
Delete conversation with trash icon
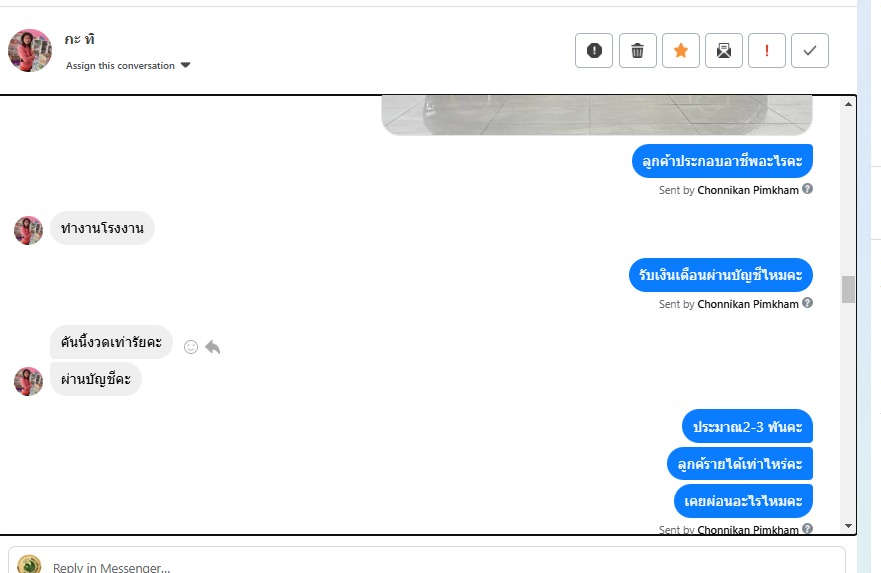click(x=637, y=51)
